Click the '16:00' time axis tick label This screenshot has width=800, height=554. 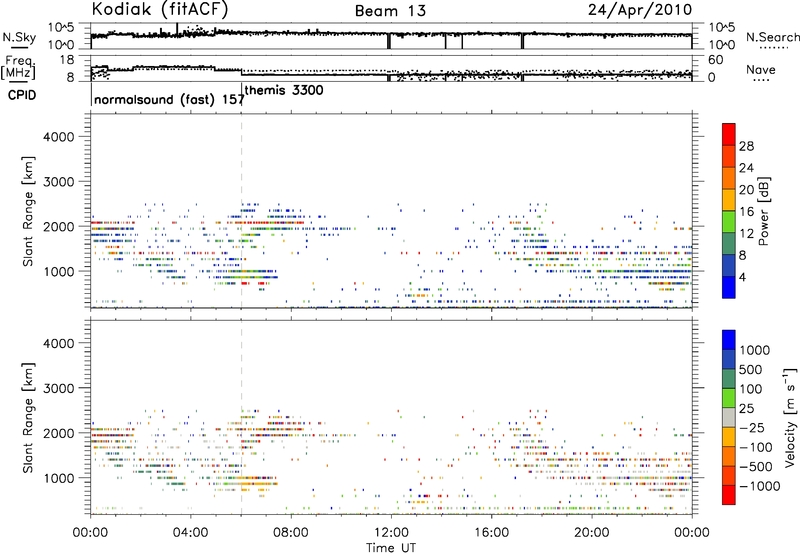click(491, 533)
